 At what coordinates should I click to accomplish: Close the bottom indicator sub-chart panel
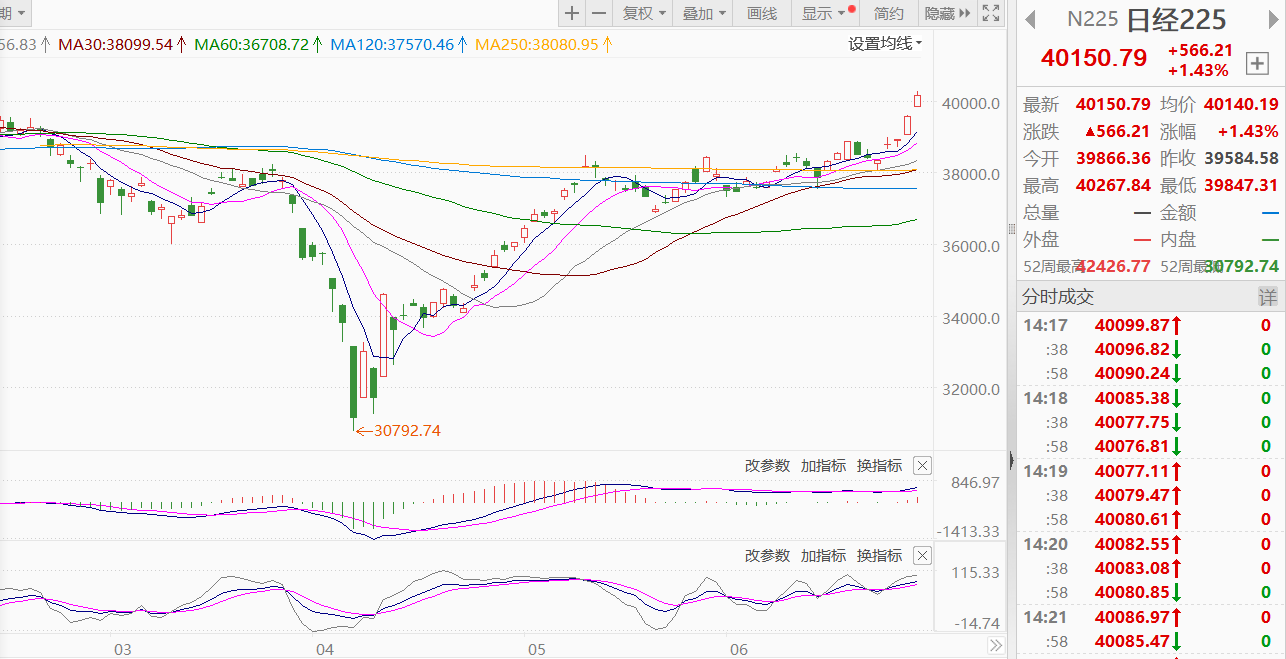pyautogui.click(x=922, y=555)
